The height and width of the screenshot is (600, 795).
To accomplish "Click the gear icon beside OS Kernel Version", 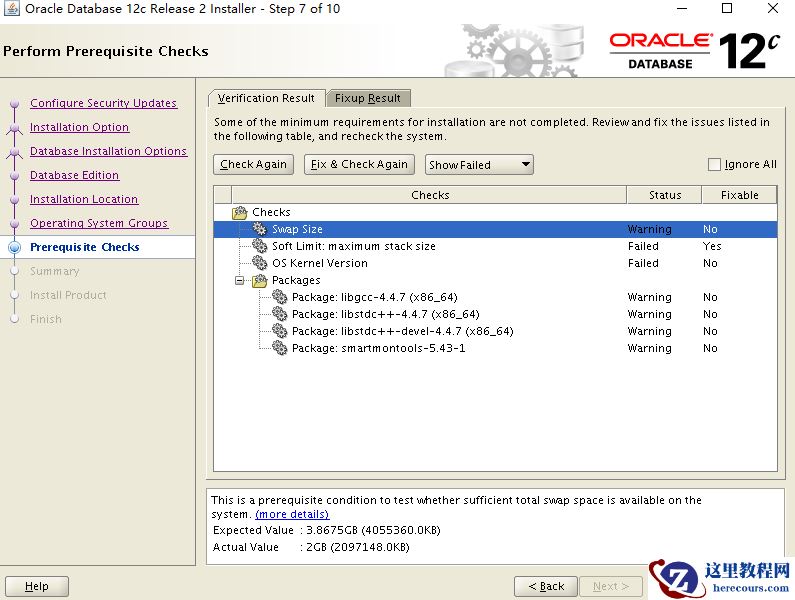I will click(260, 263).
